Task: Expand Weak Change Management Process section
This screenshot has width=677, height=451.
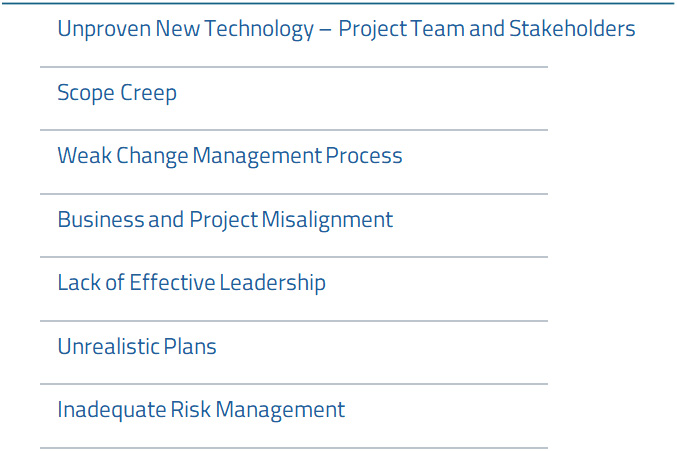Action: [294, 162]
